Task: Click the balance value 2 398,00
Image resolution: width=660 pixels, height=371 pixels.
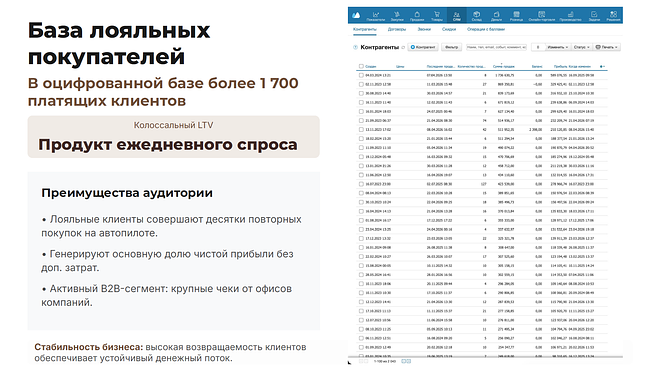Action: (x=535, y=130)
